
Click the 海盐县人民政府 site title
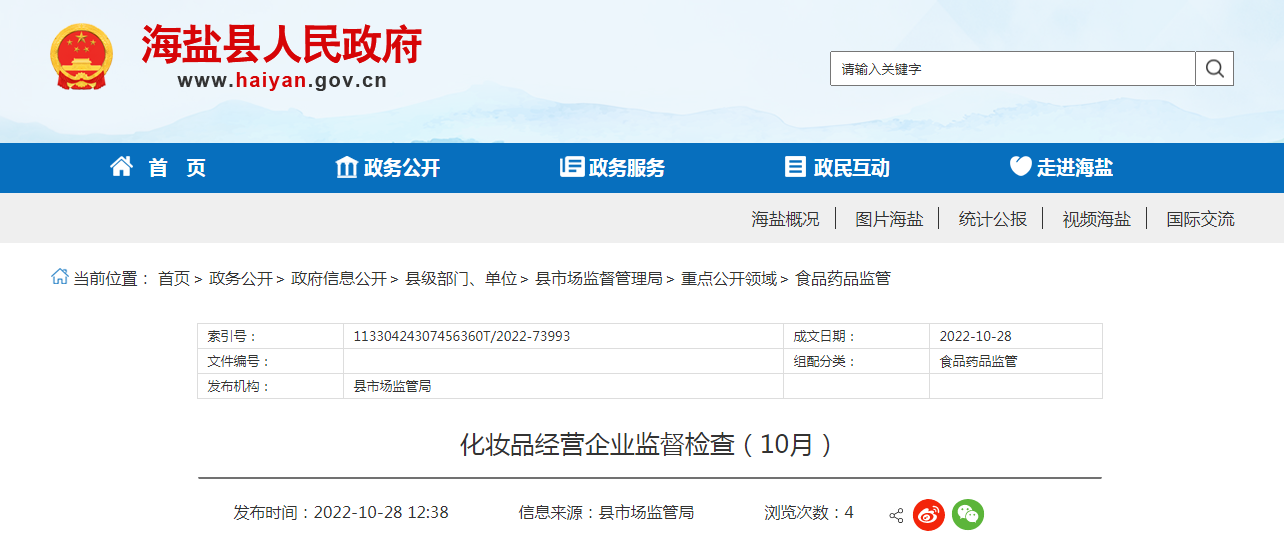coord(281,45)
